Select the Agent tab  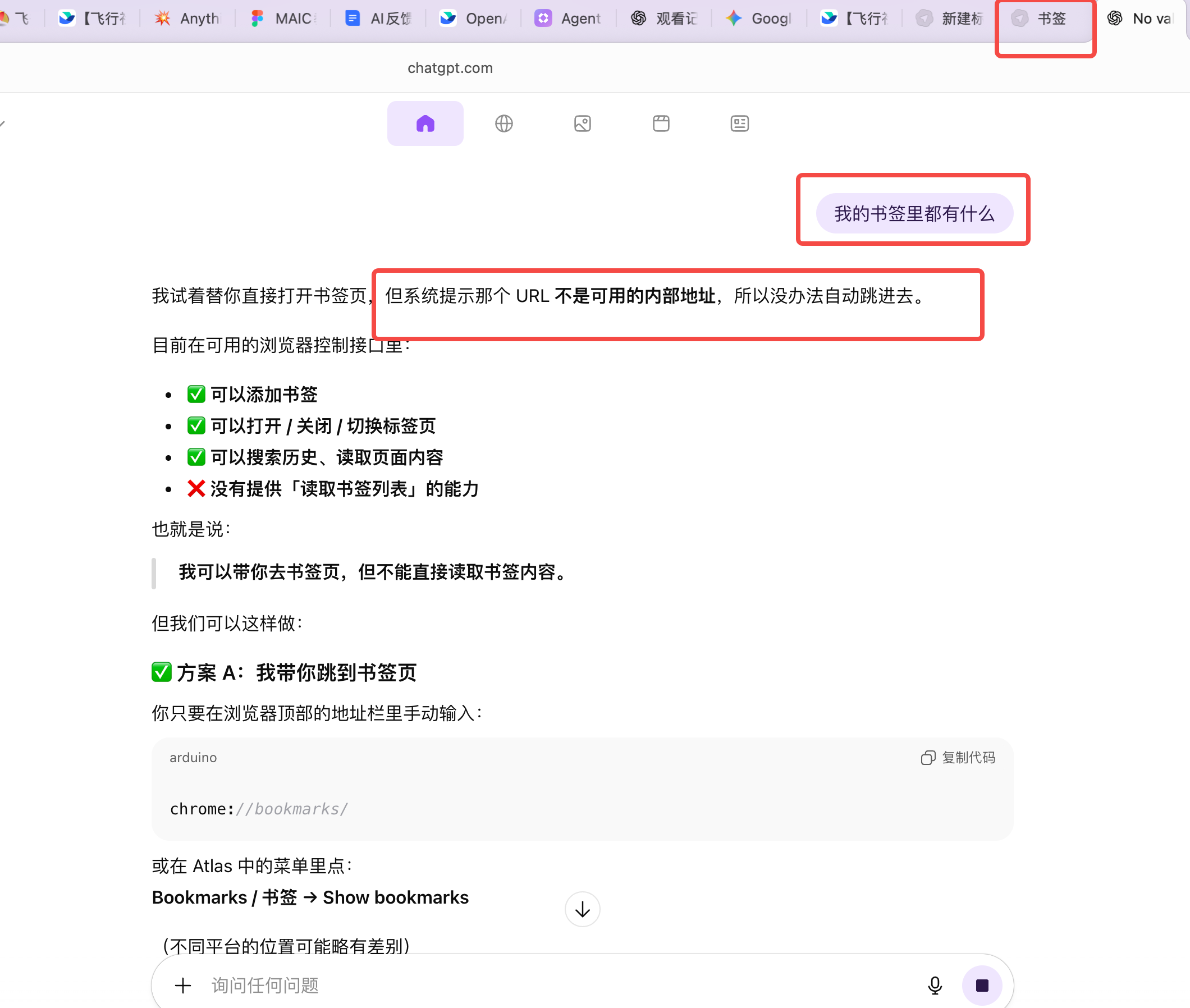coord(568,19)
